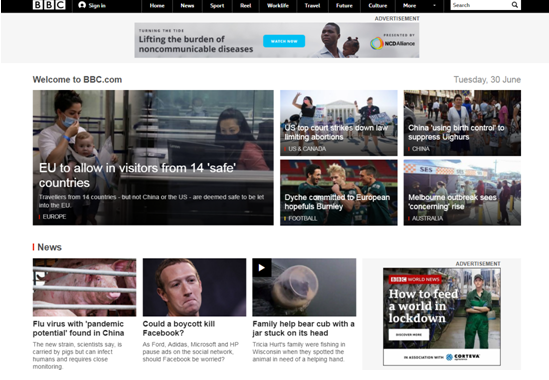Click the search magnifier icon
549x380 pixels.
pyautogui.click(x=514, y=5)
